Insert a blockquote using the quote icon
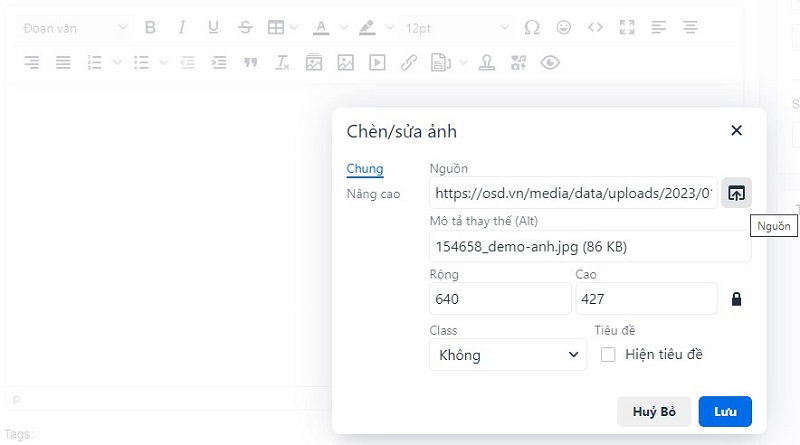Screen dimensions: 800x445 pos(251,63)
